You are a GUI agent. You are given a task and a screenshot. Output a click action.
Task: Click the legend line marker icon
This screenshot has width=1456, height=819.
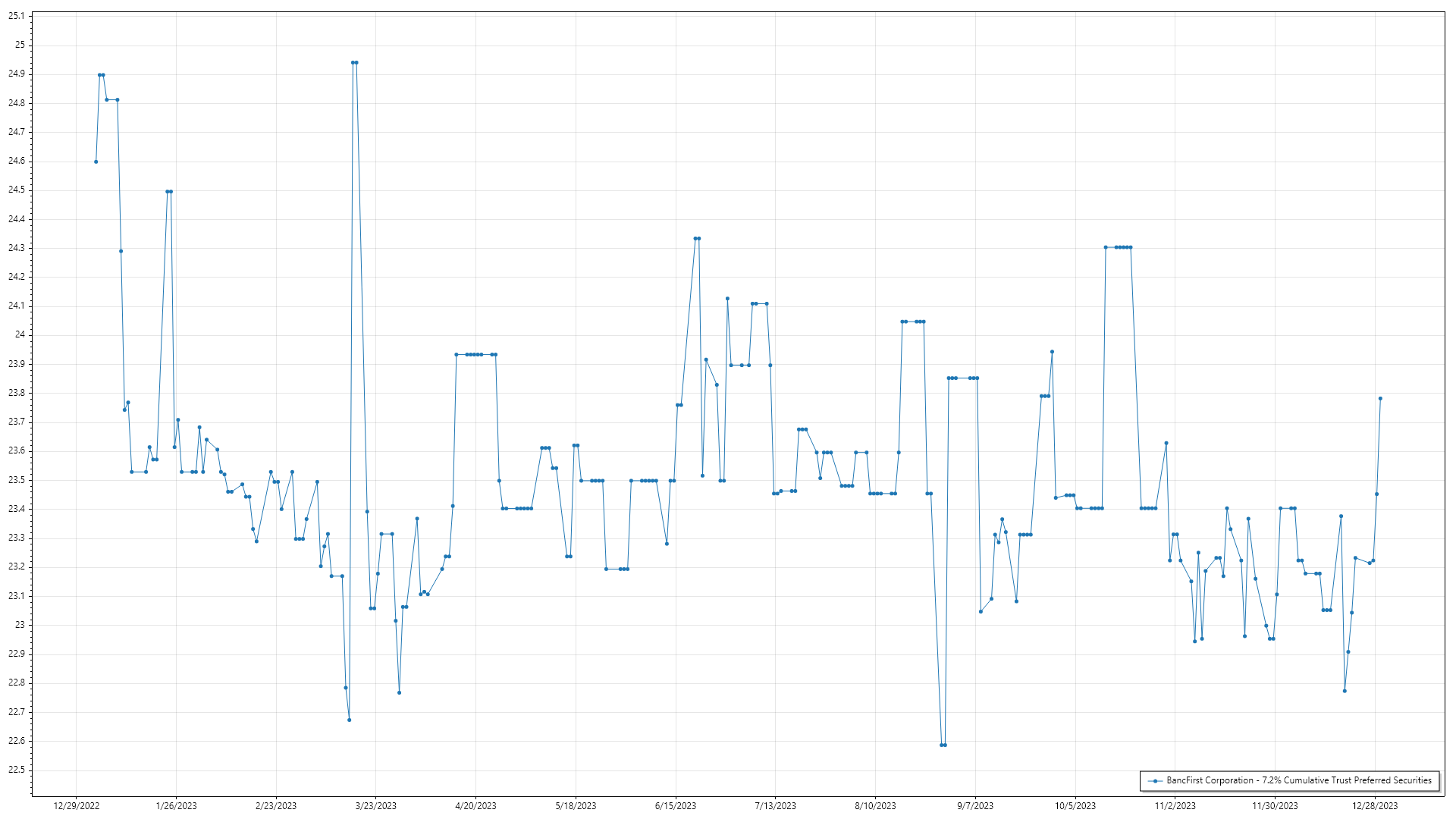pos(1155,781)
